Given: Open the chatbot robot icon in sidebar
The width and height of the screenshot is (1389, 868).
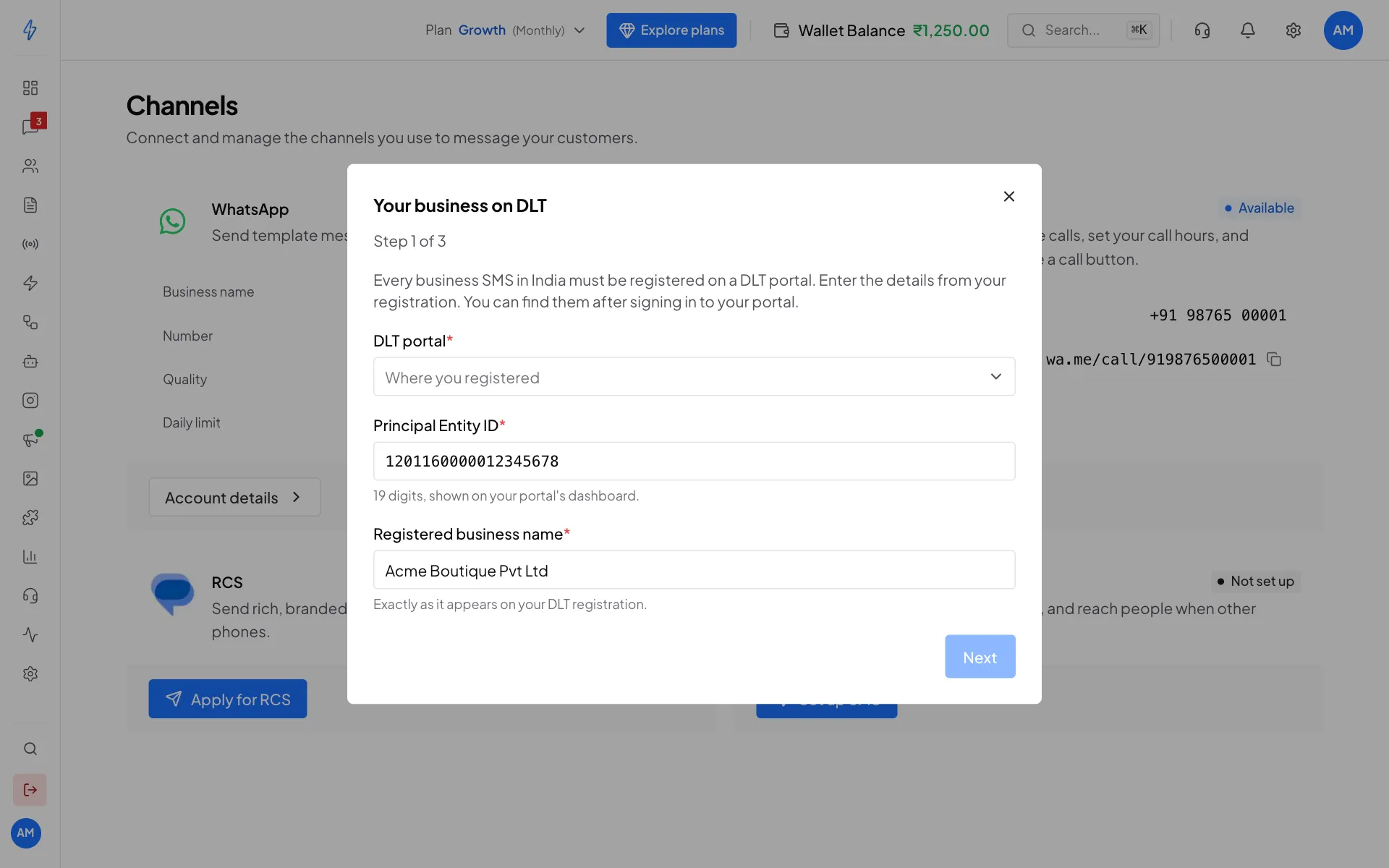Looking at the screenshot, I should [30, 361].
